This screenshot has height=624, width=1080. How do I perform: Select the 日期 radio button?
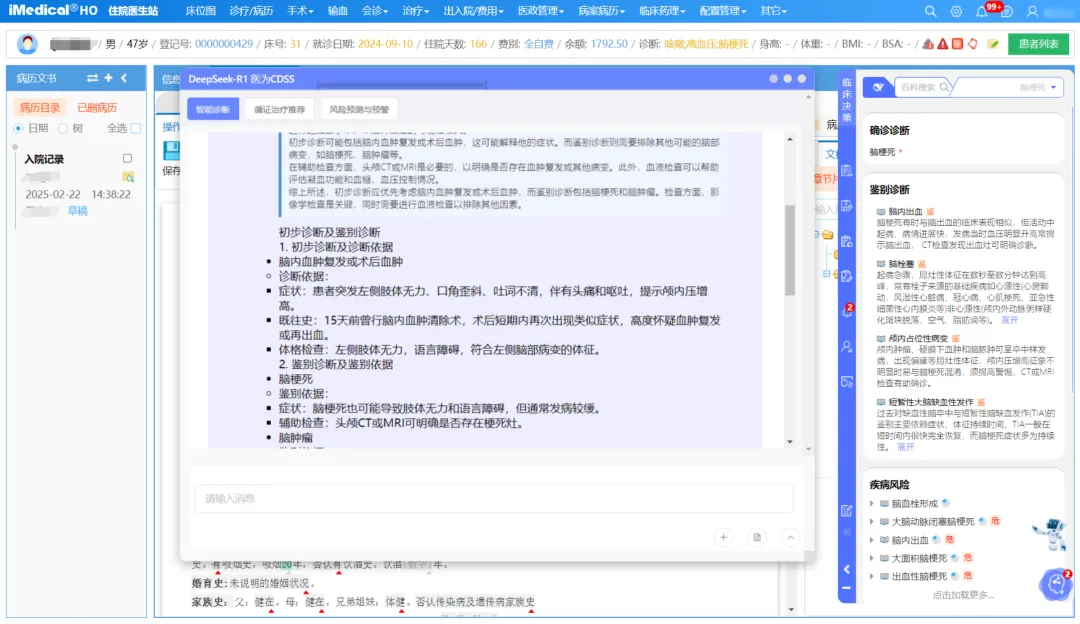(18, 128)
